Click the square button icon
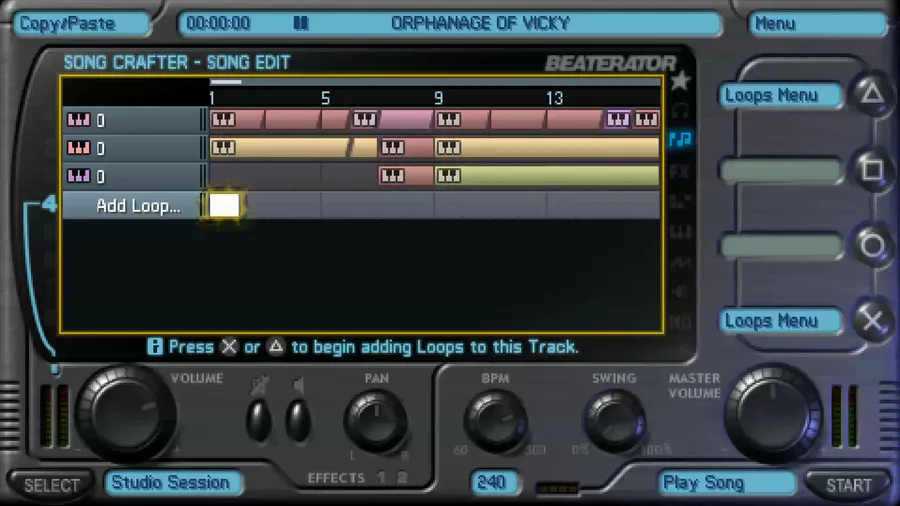This screenshot has width=900, height=506. 872,169
